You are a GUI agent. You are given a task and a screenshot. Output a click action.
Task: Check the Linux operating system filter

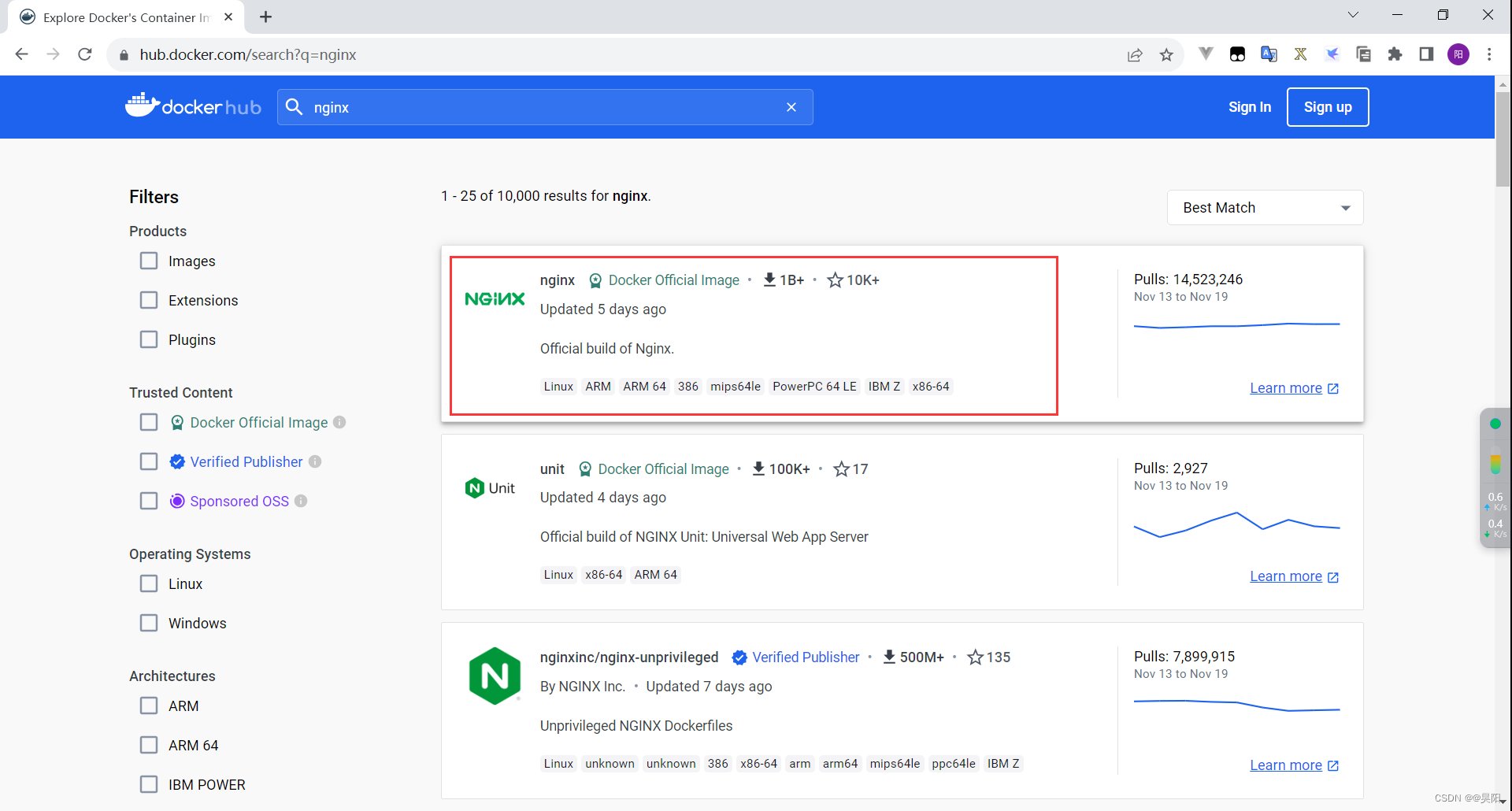pos(149,583)
